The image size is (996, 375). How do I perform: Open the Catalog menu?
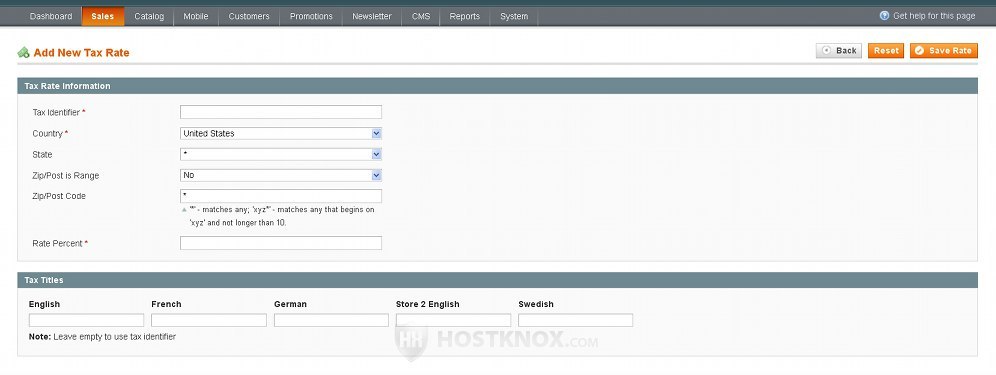pos(149,17)
